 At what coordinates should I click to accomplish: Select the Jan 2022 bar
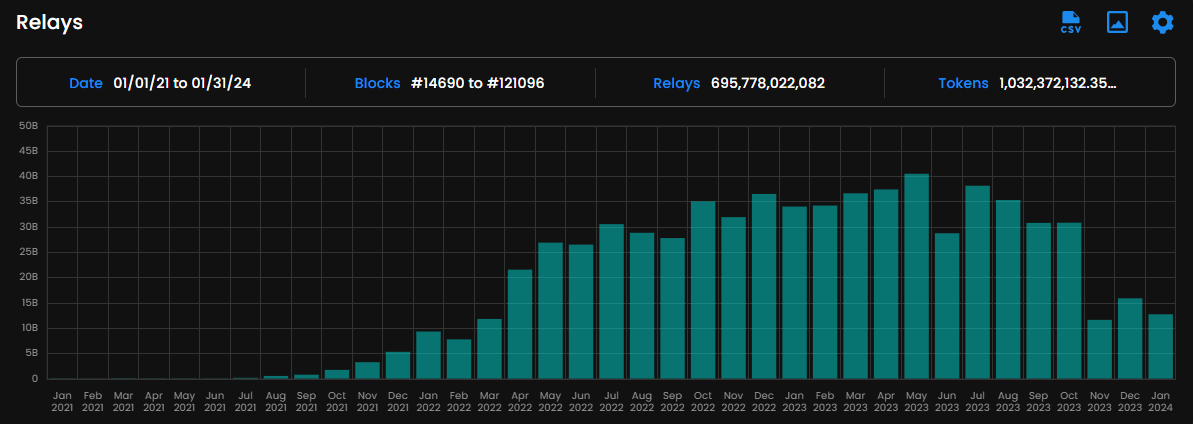pyautogui.click(x=428, y=355)
